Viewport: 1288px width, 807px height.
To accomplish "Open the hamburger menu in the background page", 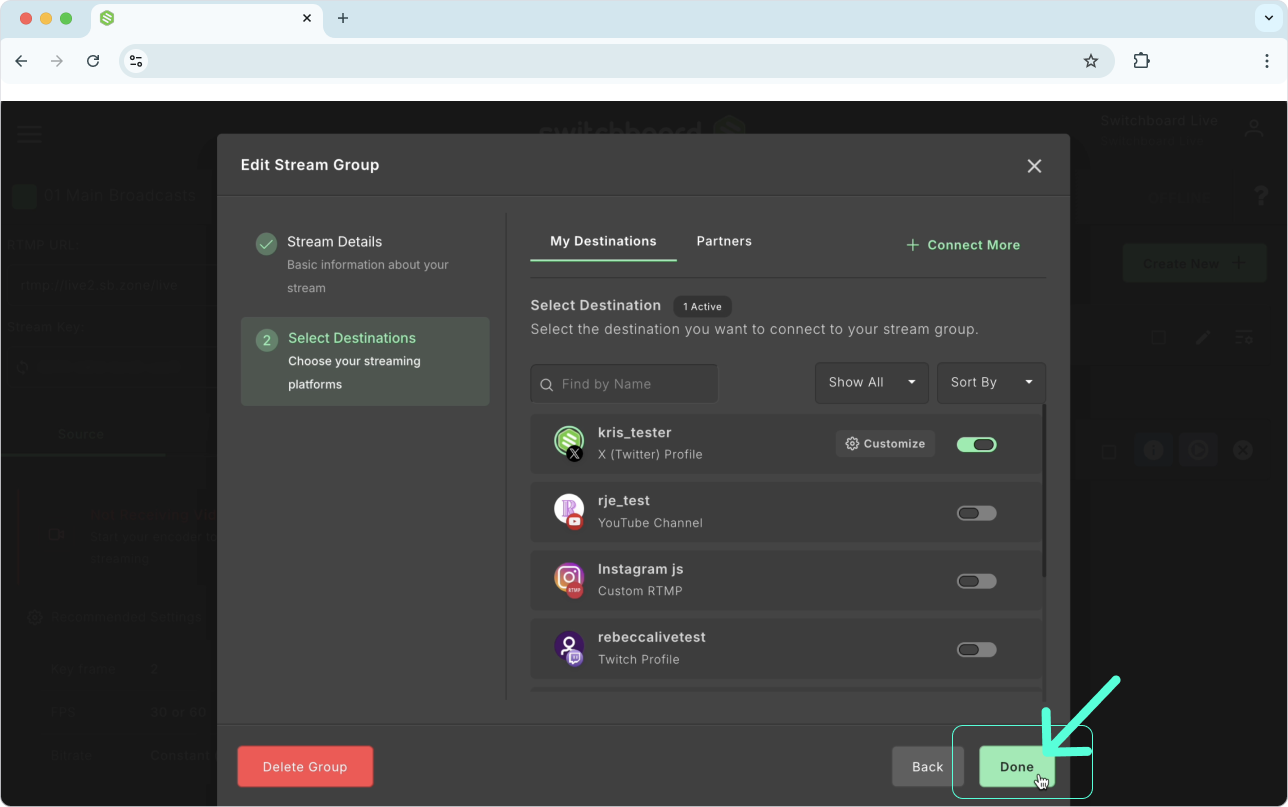I will (29, 134).
